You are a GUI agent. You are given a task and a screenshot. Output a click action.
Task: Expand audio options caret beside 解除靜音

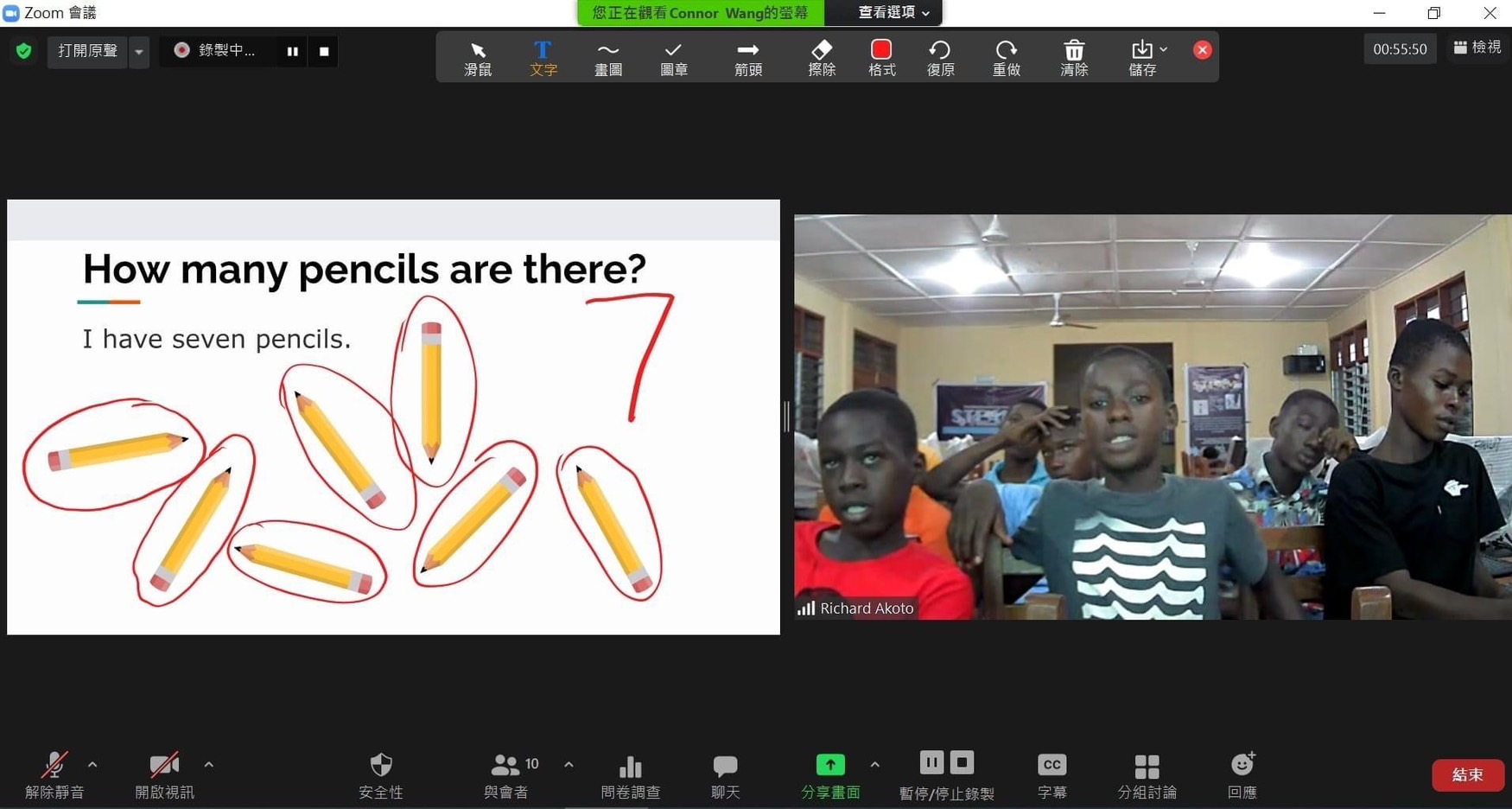tap(92, 765)
